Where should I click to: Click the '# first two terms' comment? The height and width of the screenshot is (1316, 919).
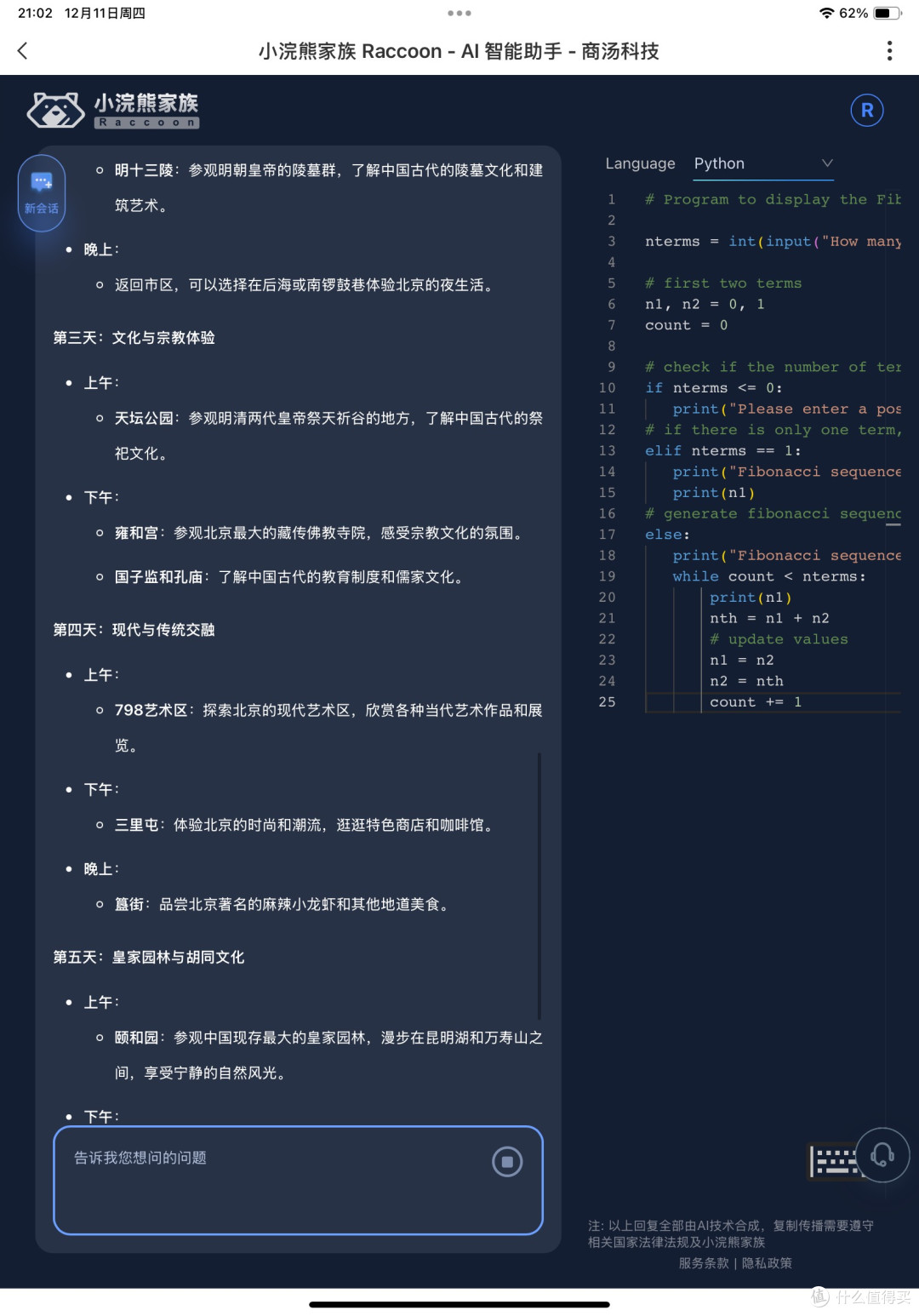pos(723,283)
